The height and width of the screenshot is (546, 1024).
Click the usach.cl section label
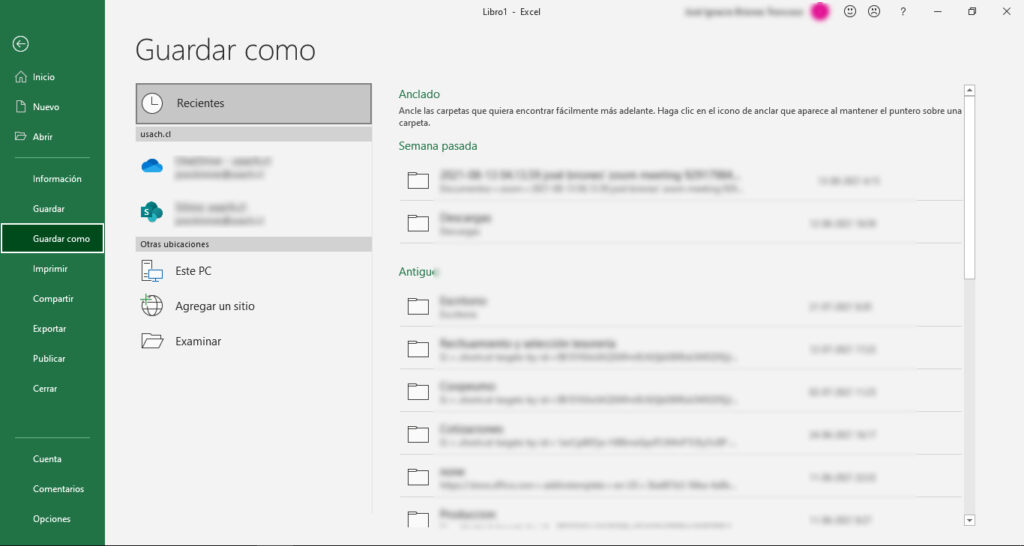155,134
